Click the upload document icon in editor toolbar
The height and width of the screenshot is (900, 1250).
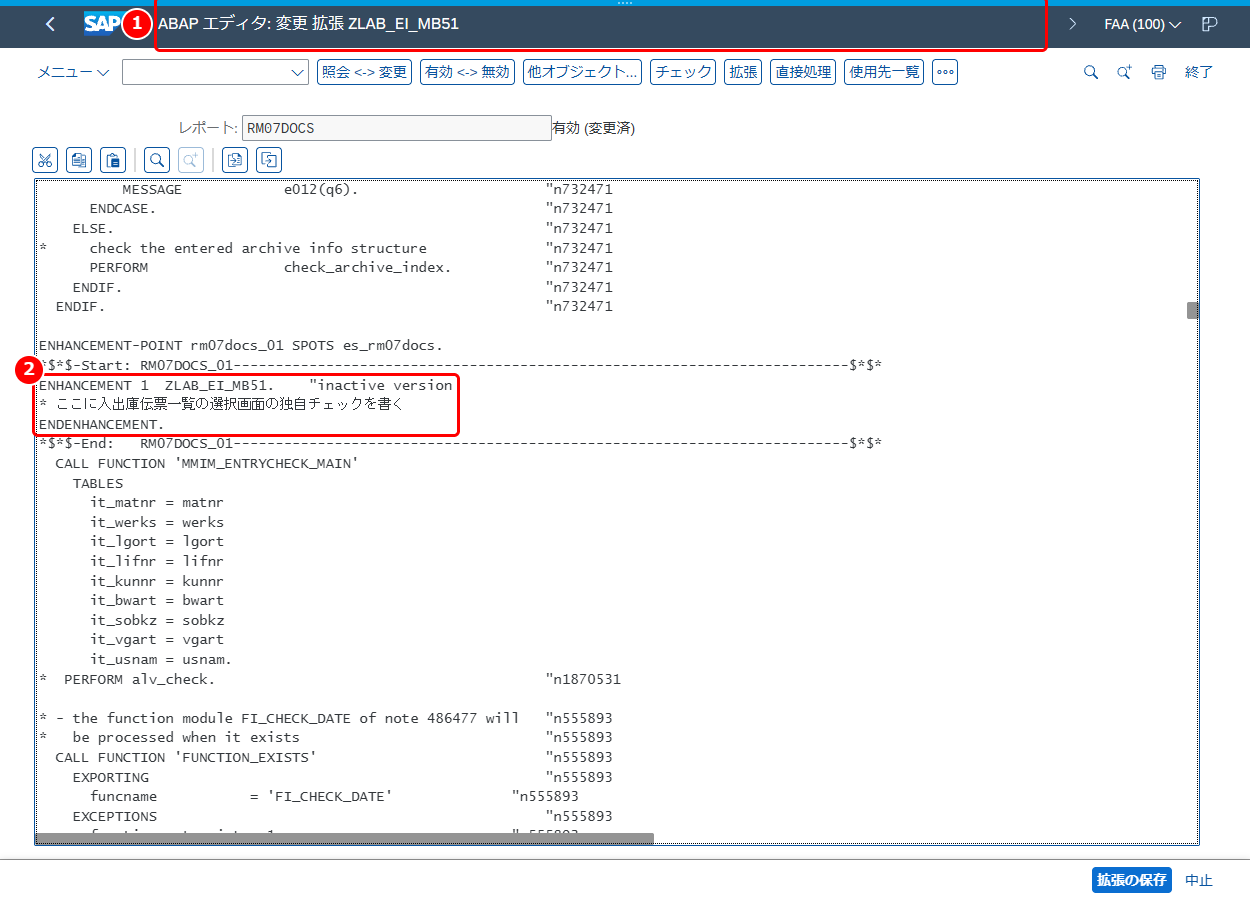pyautogui.click(x=235, y=159)
